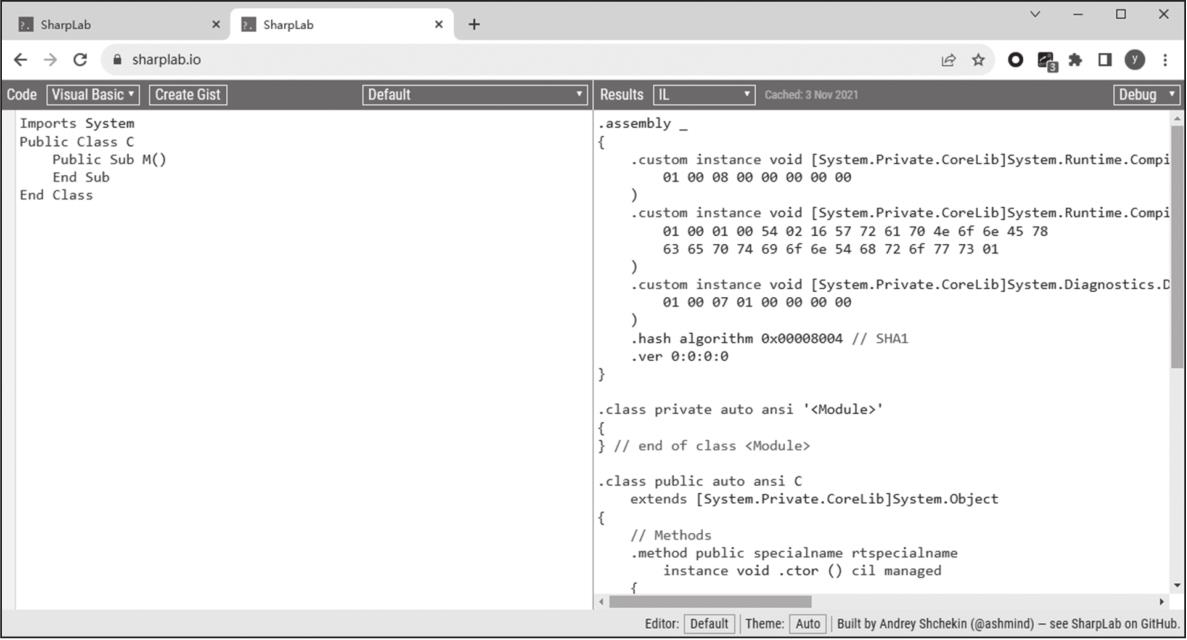Screen dimensions: 1187x640
Task: Click the browser back arrow
Action: (x=20, y=60)
